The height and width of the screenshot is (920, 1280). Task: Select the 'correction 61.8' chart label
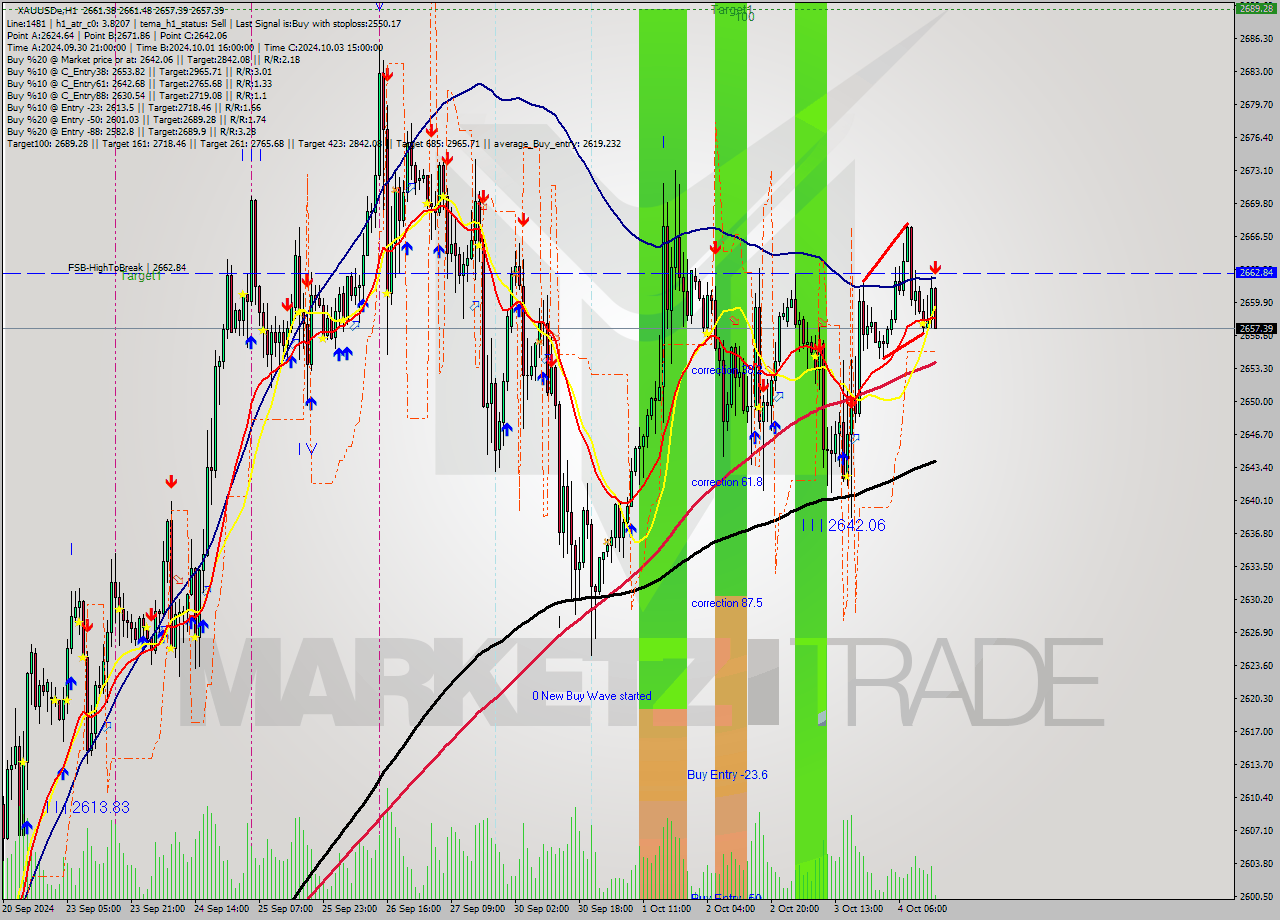coord(727,482)
